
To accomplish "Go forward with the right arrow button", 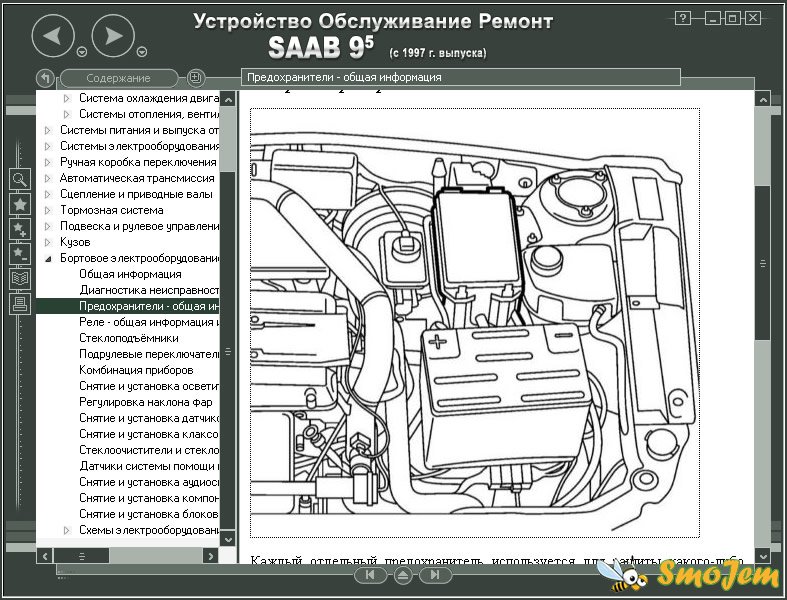I will tap(113, 36).
